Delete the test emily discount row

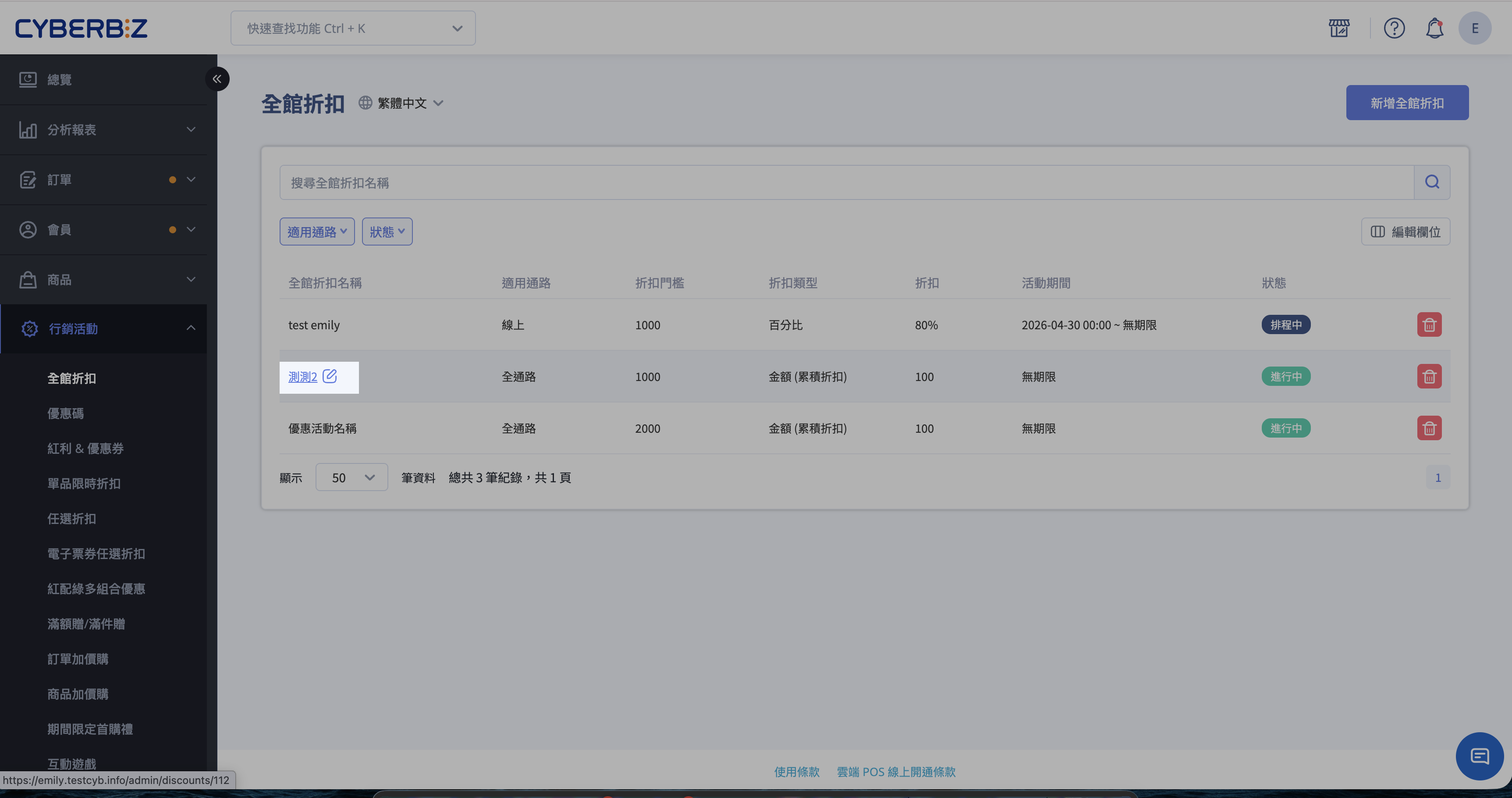click(x=1429, y=325)
